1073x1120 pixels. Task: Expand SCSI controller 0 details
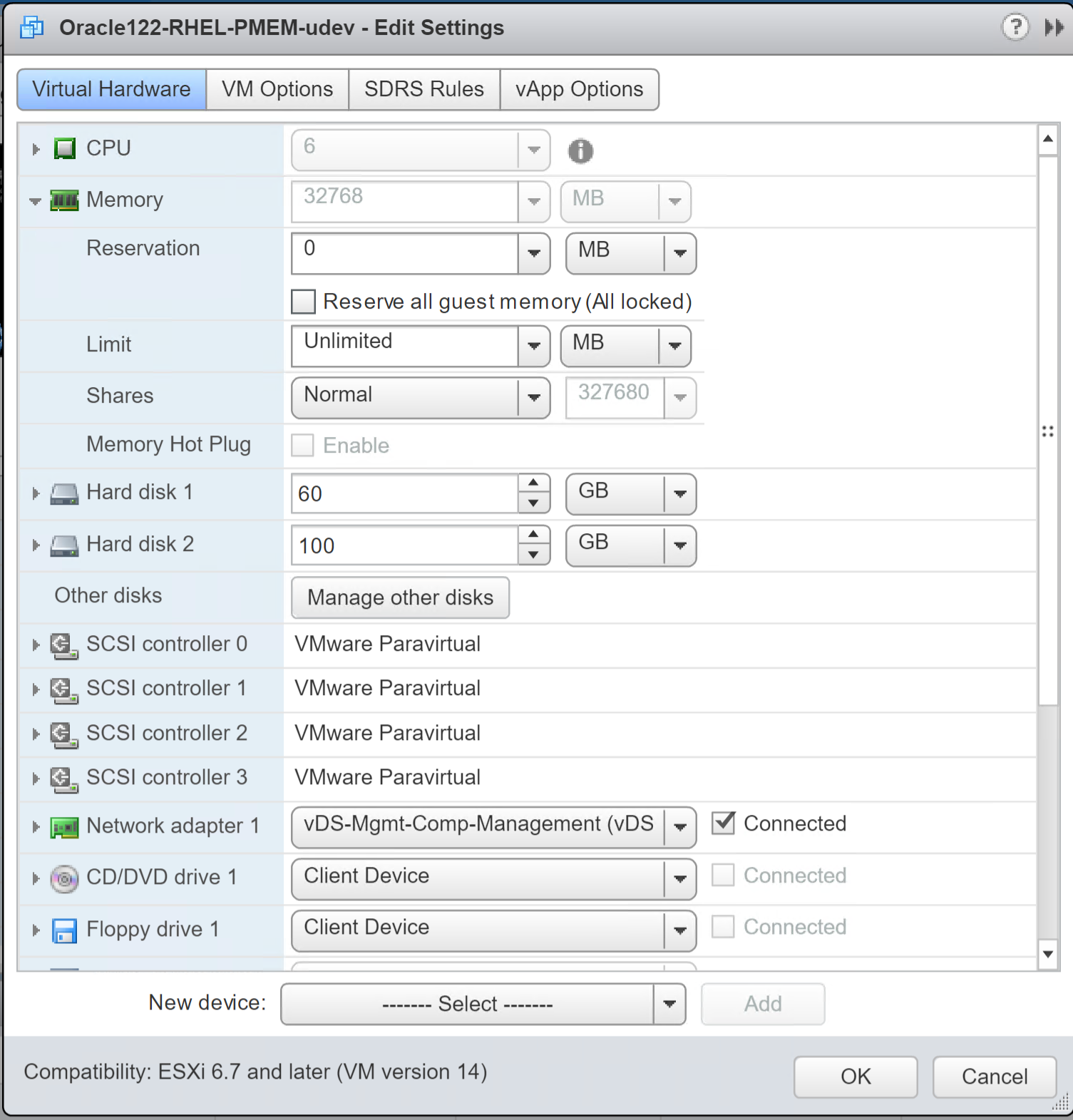36,645
